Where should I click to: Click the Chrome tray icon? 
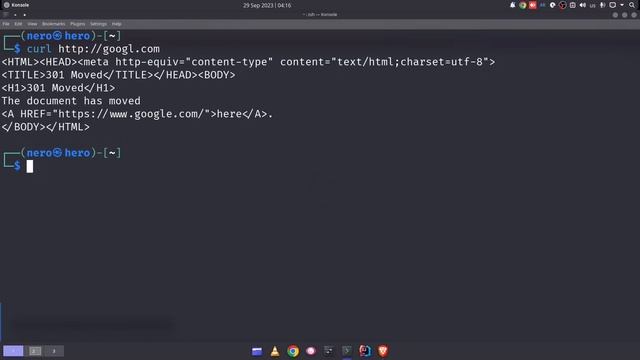522,5
